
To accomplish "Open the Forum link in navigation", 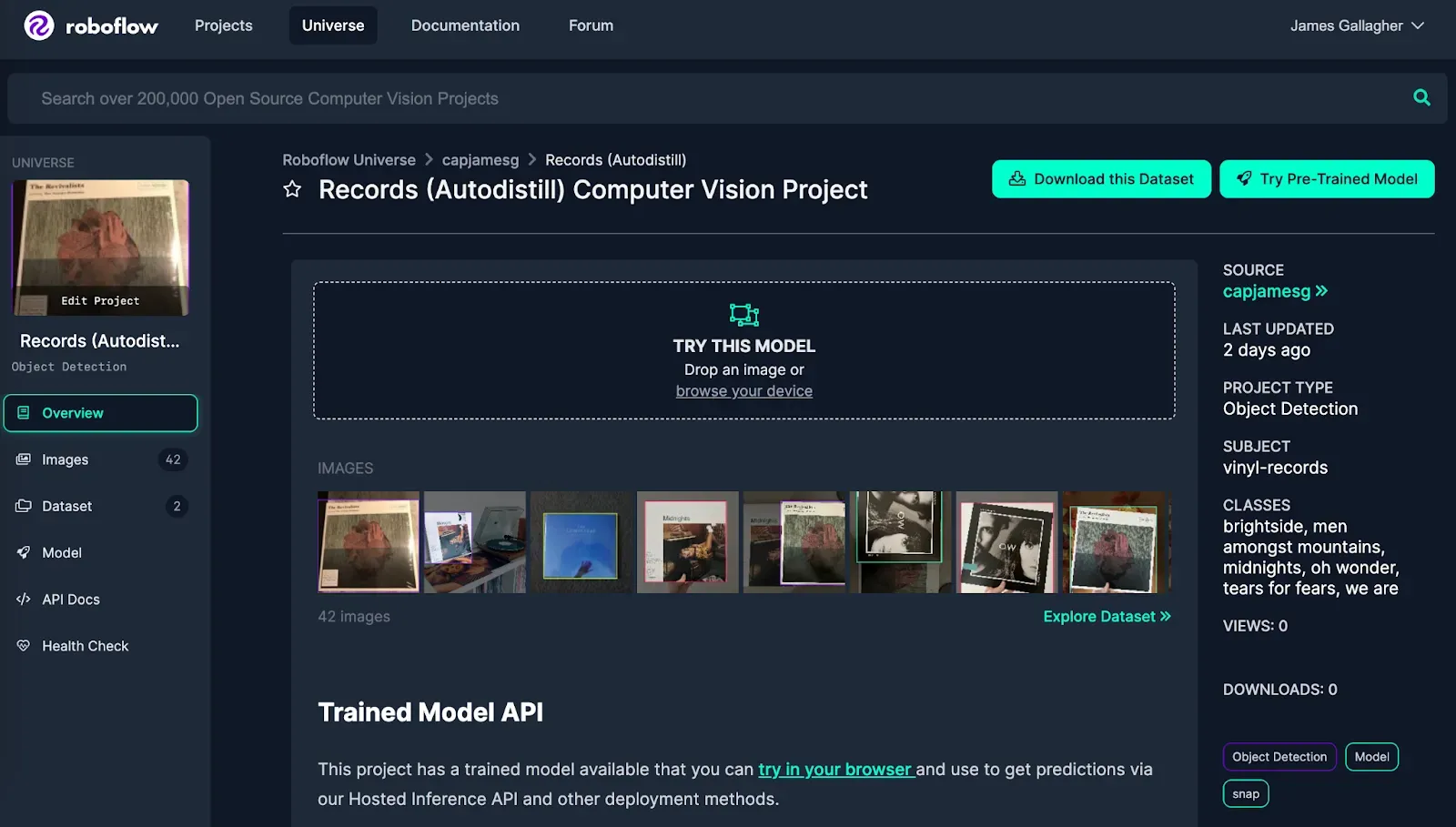I will click(x=591, y=25).
